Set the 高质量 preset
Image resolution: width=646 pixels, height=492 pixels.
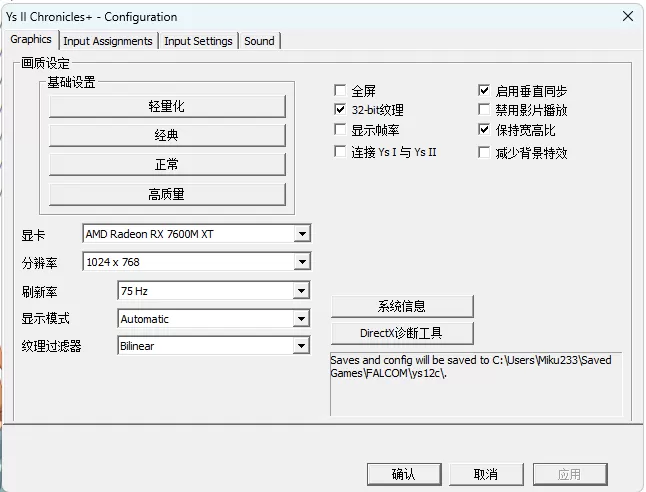tap(167, 194)
